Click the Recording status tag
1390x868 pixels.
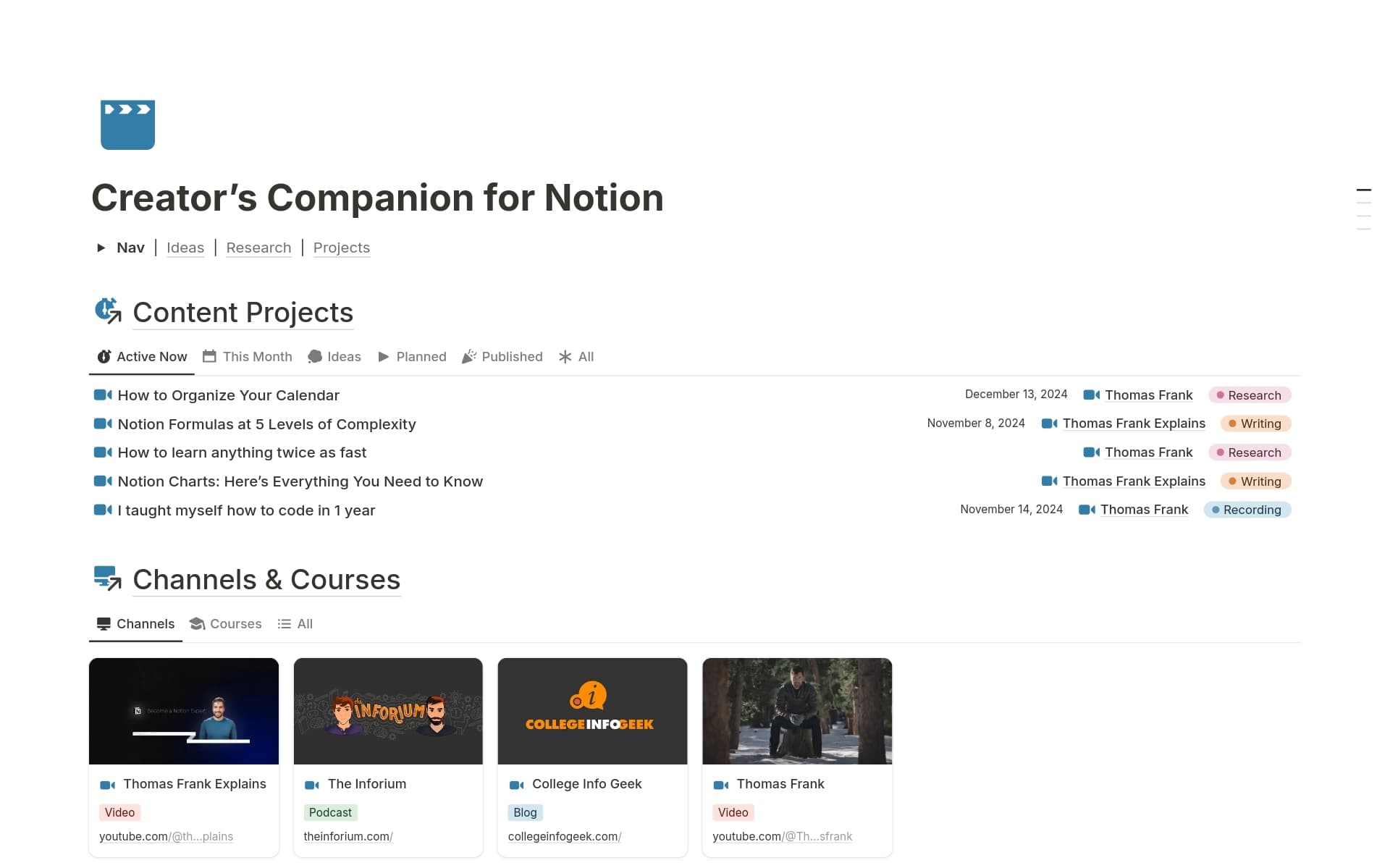(x=1247, y=510)
